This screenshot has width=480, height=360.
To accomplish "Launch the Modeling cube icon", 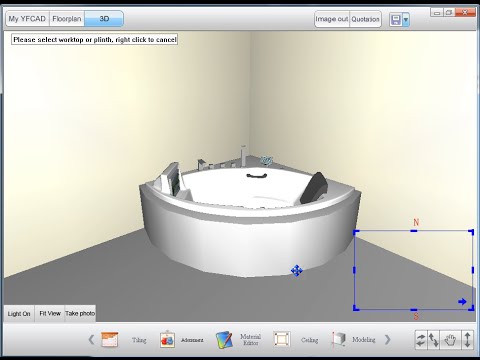I will (339, 340).
